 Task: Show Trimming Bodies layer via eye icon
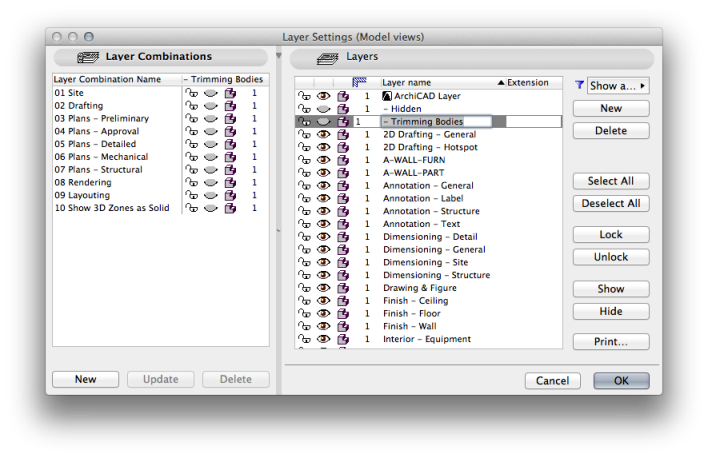pyautogui.click(x=323, y=122)
